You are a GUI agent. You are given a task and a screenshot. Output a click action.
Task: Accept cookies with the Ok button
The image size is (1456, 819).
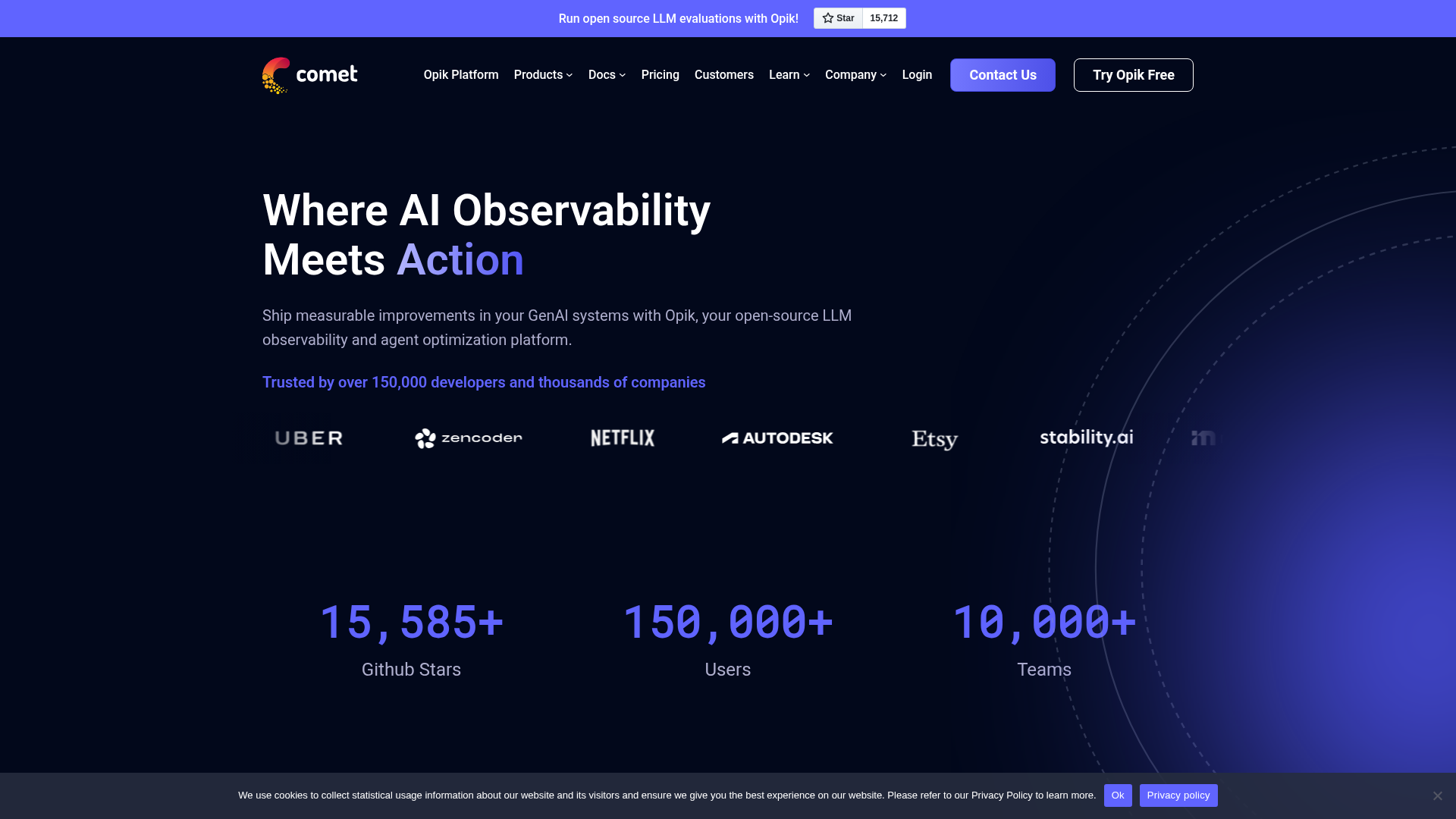(1117, 795)
